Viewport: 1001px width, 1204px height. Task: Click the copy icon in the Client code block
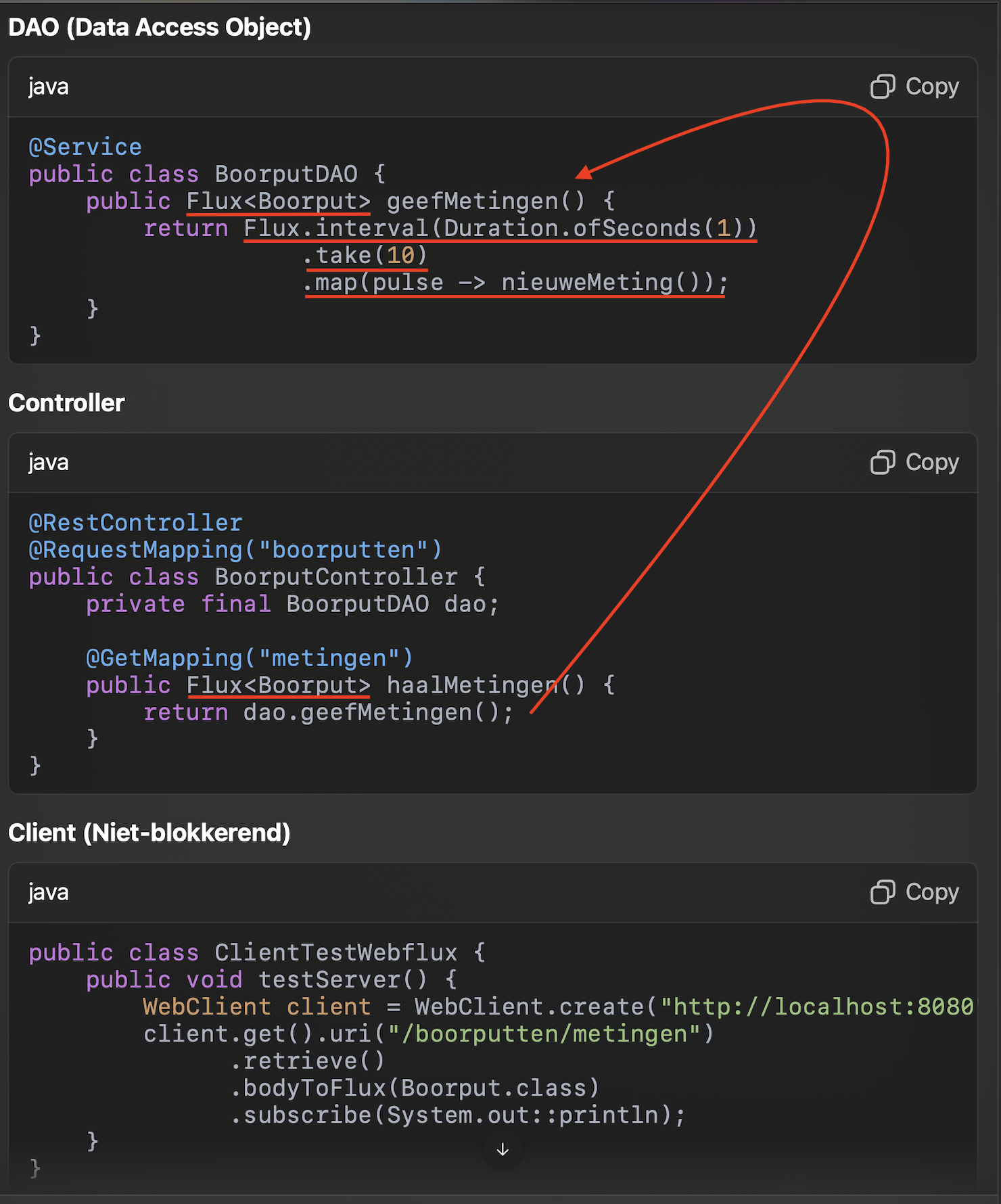pyautogui.click(x=882, y=892)
